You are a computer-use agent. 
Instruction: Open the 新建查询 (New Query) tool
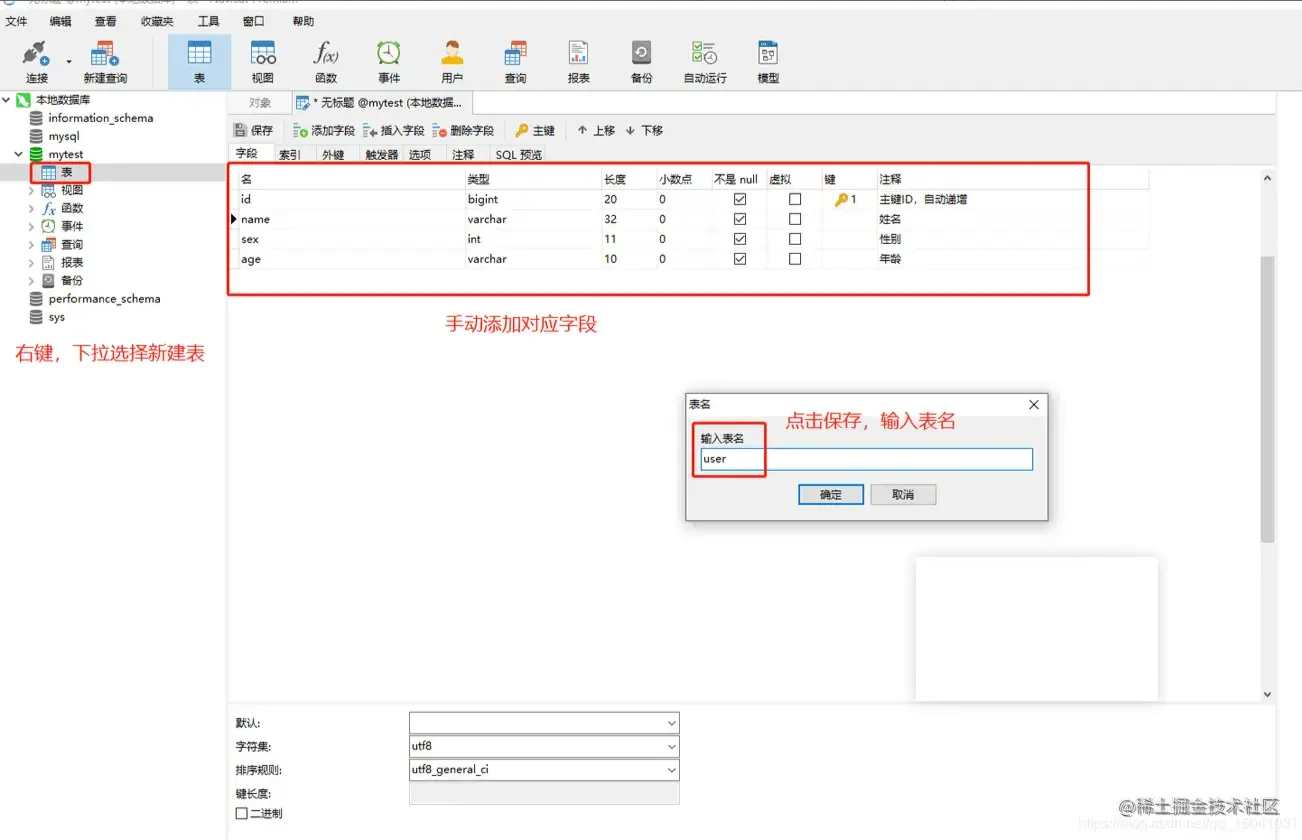105,60
